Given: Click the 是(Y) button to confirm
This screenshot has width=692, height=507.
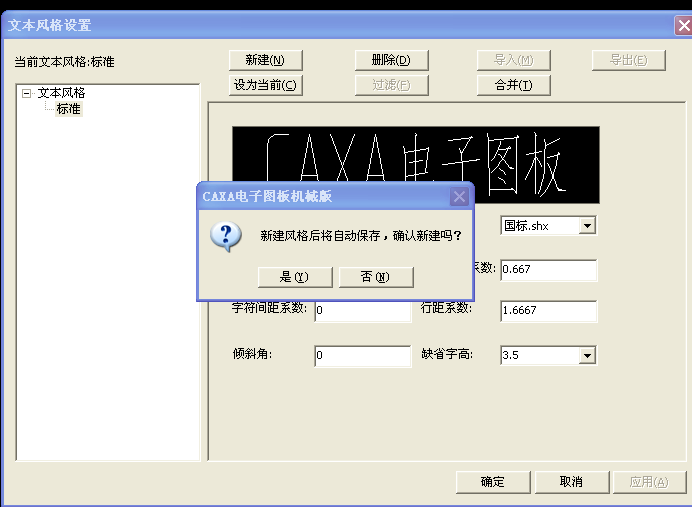Looking at the screenshot, I should coord(295,277).
